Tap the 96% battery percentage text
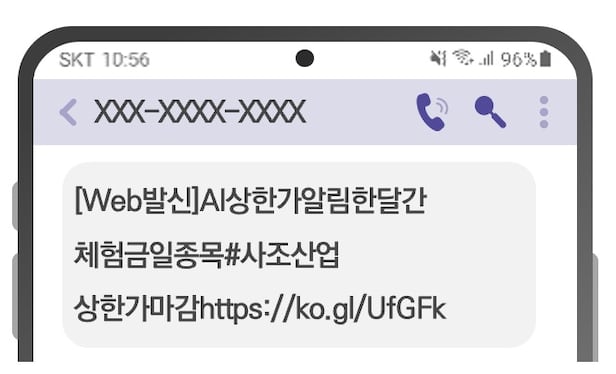The width and height of the screenshot is (616, 374). [518, 60]
